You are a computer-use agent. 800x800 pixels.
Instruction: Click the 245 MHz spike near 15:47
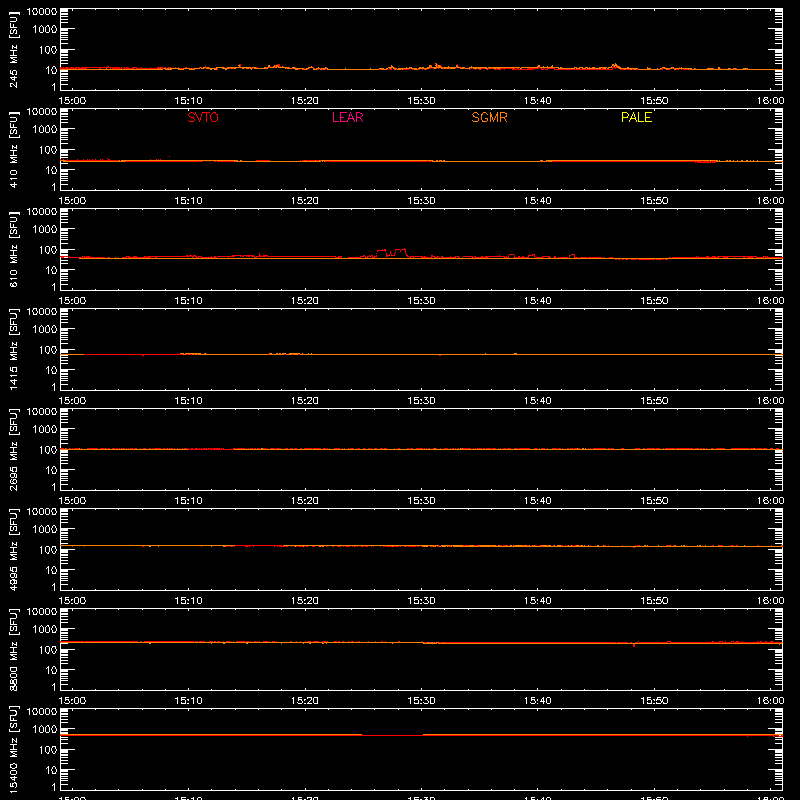615,65
